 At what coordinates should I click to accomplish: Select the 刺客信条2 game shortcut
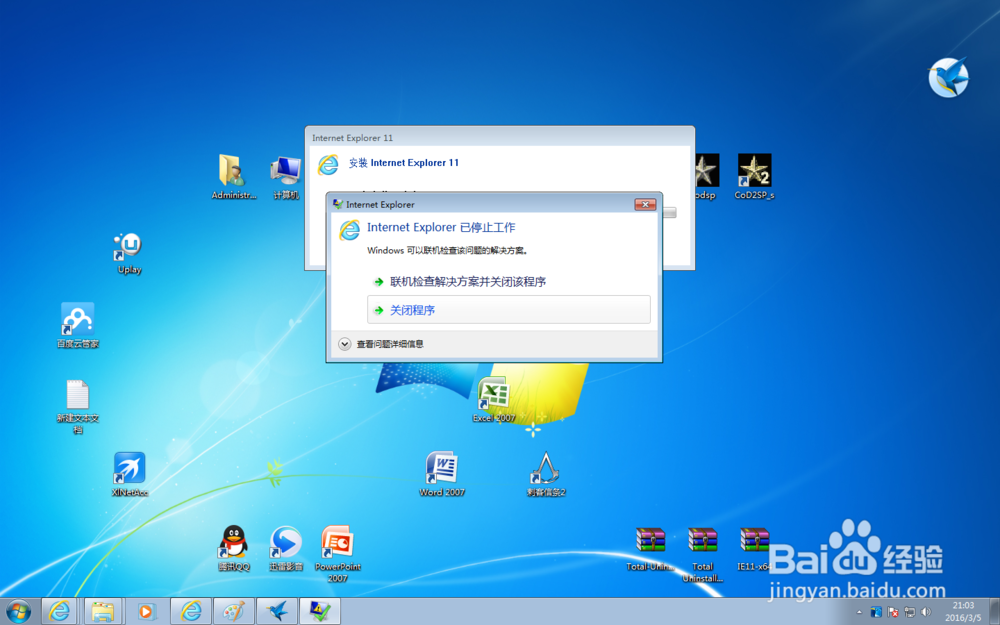point(546,474)
